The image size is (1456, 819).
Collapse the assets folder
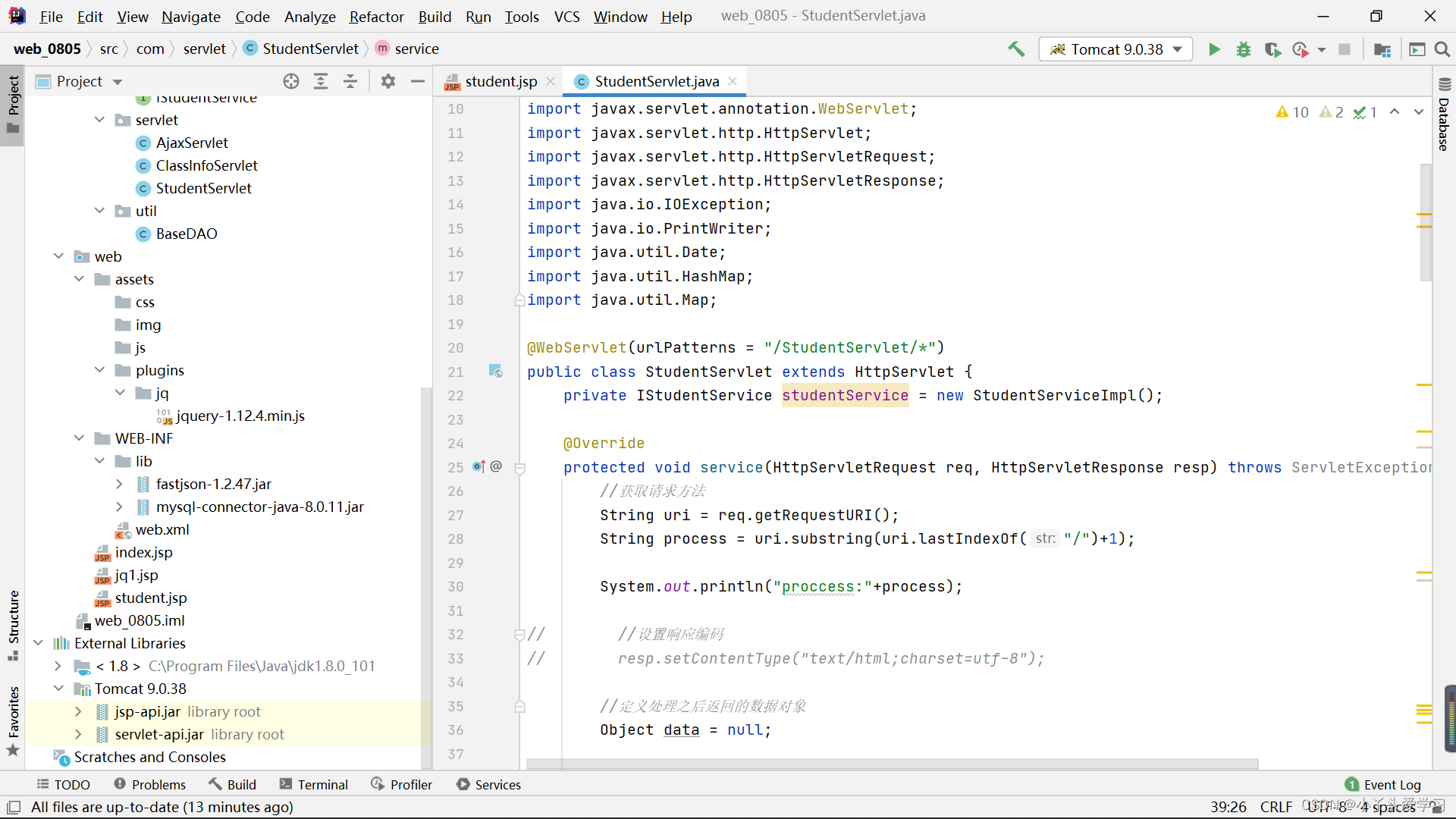[79, 279]
